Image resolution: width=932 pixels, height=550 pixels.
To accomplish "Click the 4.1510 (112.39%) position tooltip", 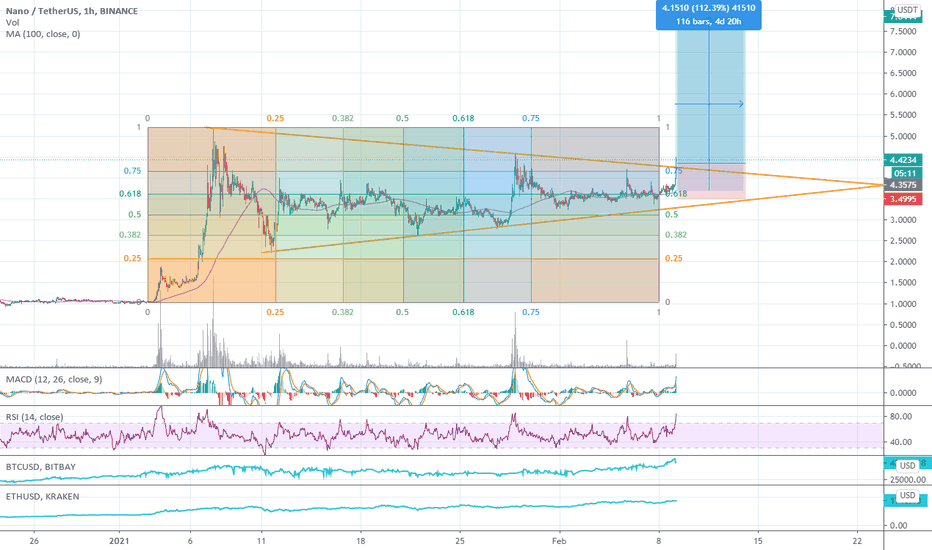I will click(709, 8).
